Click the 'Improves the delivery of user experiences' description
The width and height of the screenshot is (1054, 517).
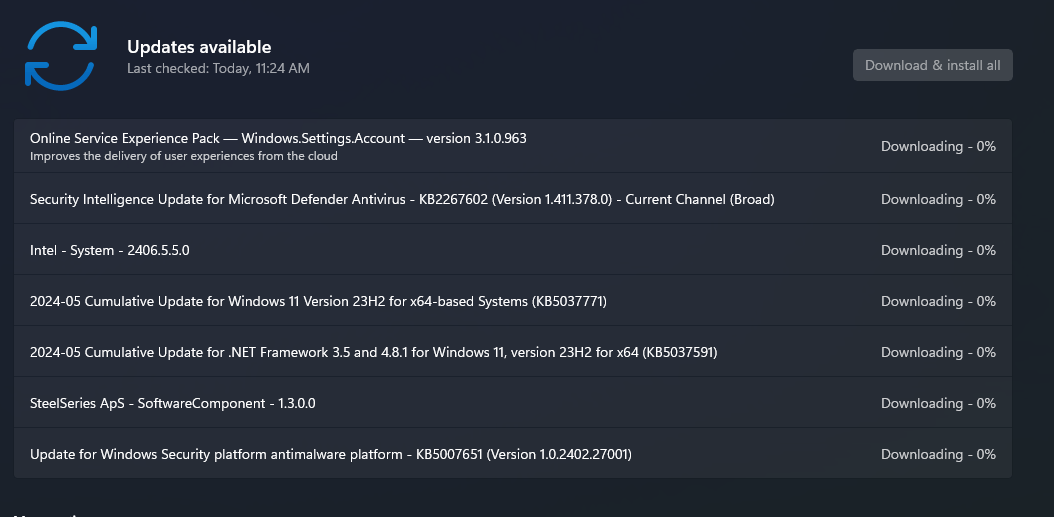pyautogui.click(x=183, y=156)
